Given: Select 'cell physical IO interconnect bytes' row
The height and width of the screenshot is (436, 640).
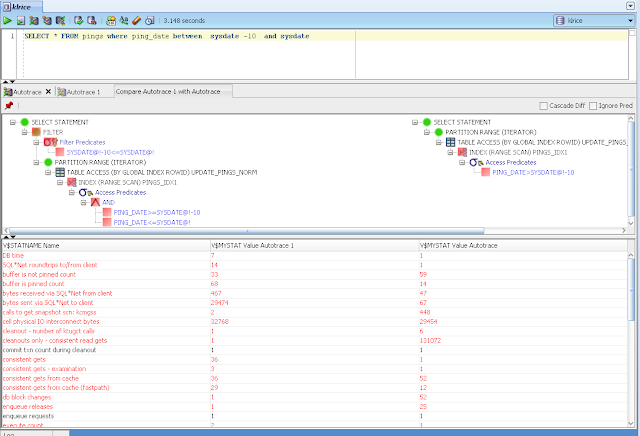Looking at the screenshot, I should [314, 321].
